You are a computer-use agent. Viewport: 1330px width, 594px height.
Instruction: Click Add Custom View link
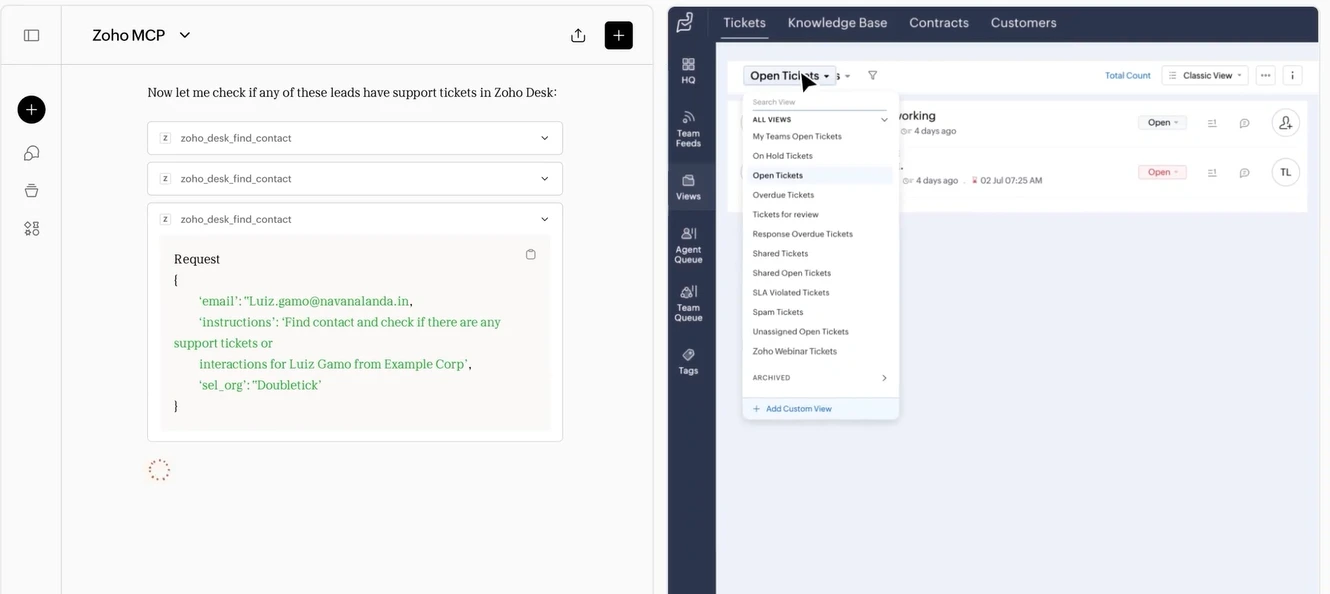coord(798,409)
